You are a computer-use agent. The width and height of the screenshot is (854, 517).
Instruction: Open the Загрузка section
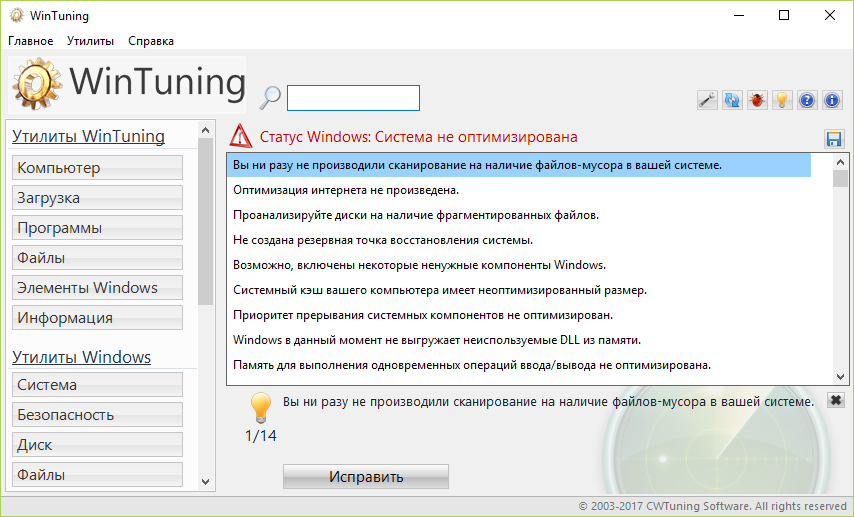97,198
